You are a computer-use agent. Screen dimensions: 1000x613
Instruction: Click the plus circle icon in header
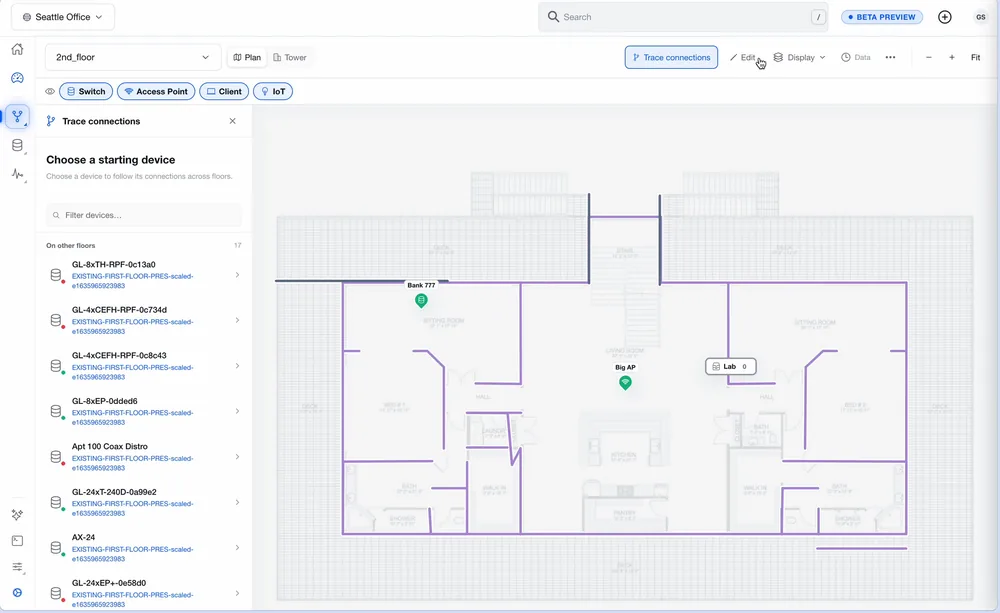[945, 17]
